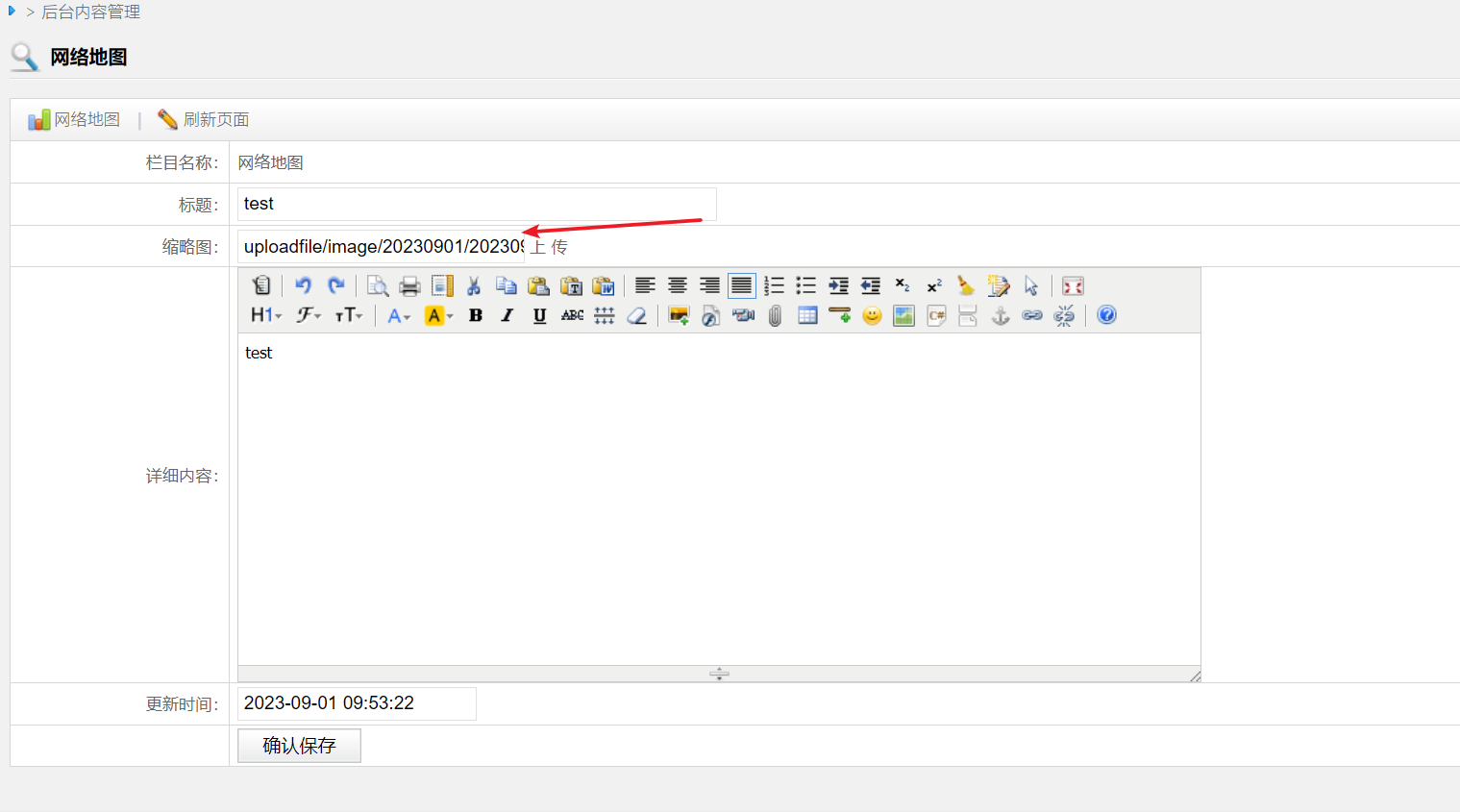
Task: Click the copy icon
Action: pyautogui.click(x=507, y=285)
